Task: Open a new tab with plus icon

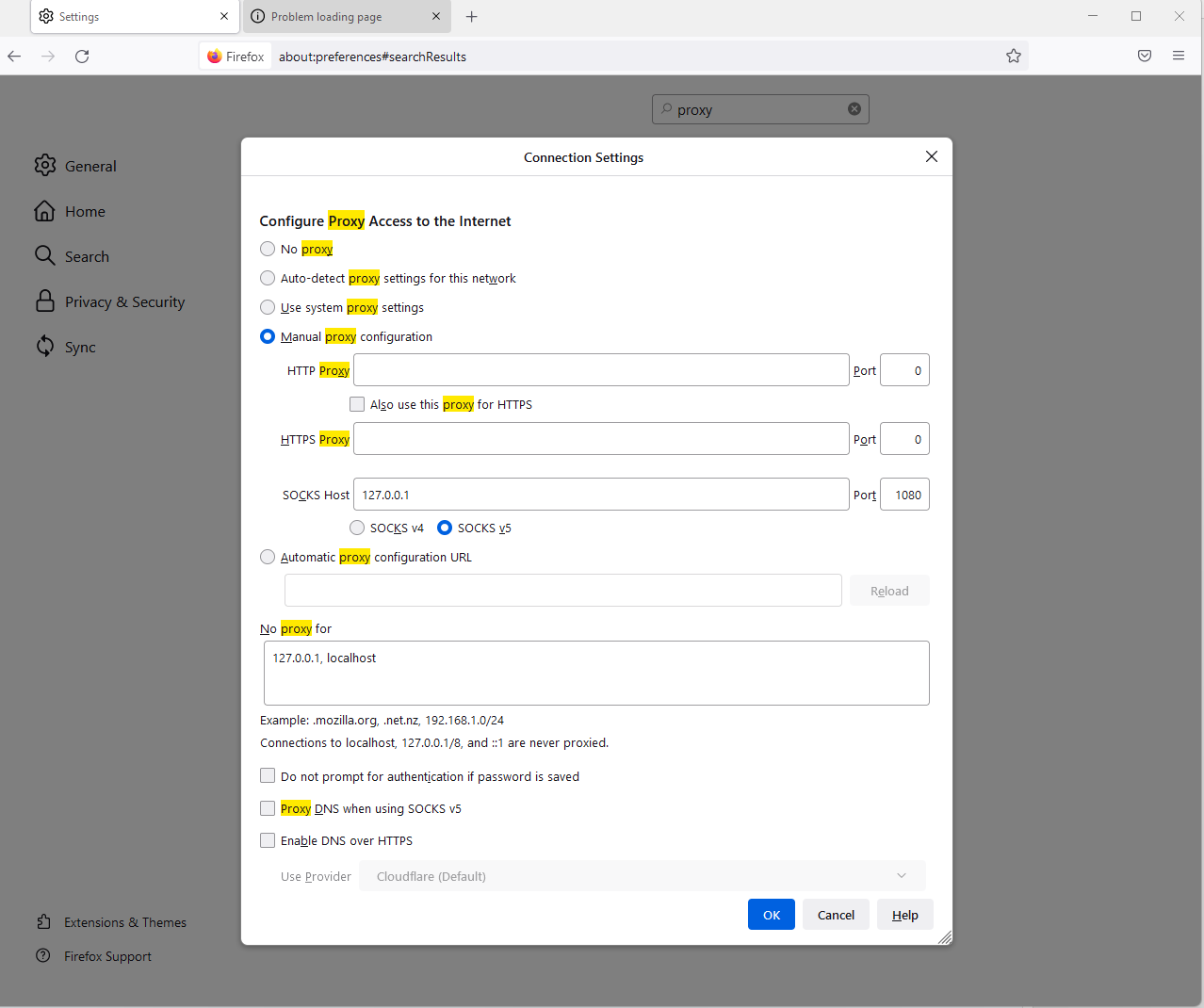Action: pos(472,17)
